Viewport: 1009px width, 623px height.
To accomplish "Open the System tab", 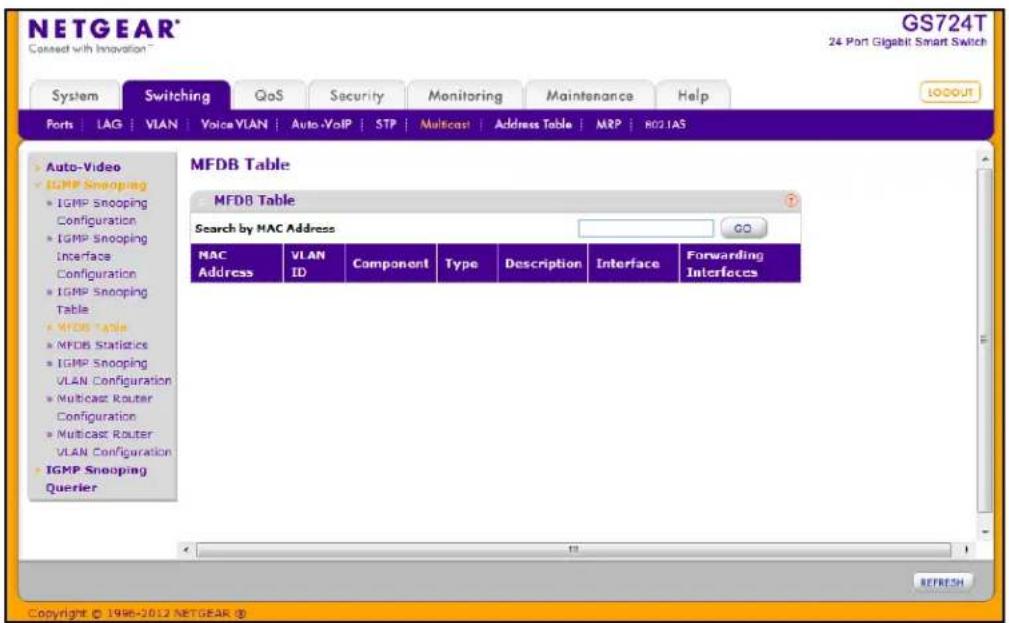I will pos(75,96).
